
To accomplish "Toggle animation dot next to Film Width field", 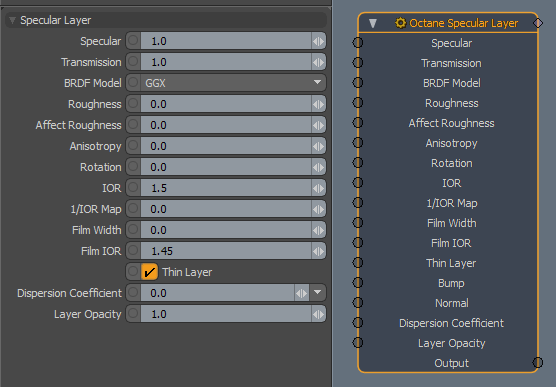I will 133,230.
